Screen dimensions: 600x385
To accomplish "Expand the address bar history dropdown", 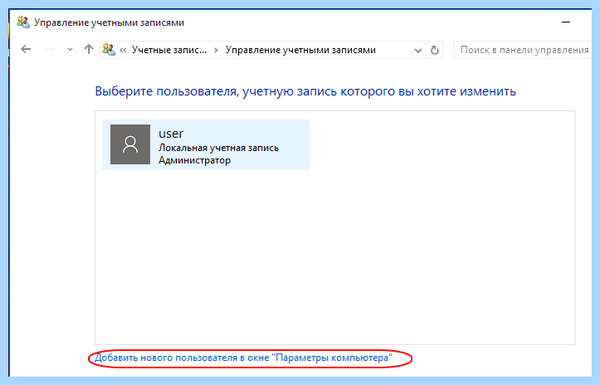I will 418,51.
